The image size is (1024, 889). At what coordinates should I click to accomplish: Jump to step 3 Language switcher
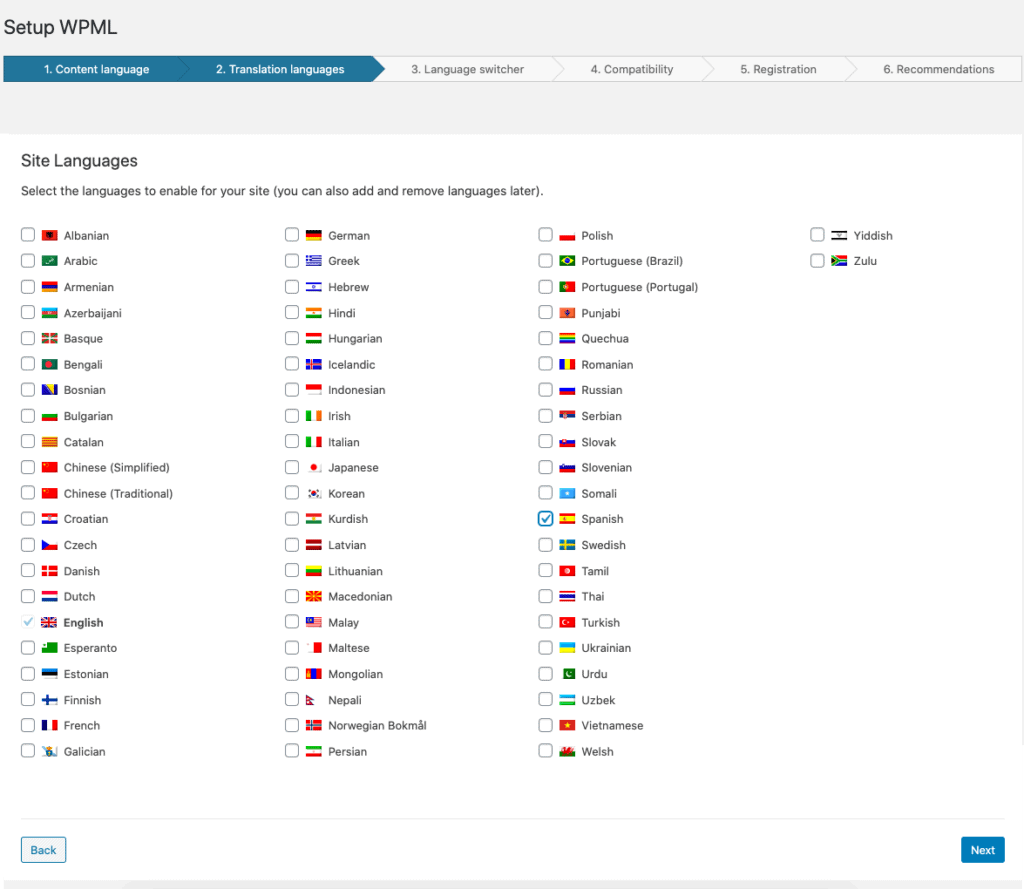tap(468, 69)
